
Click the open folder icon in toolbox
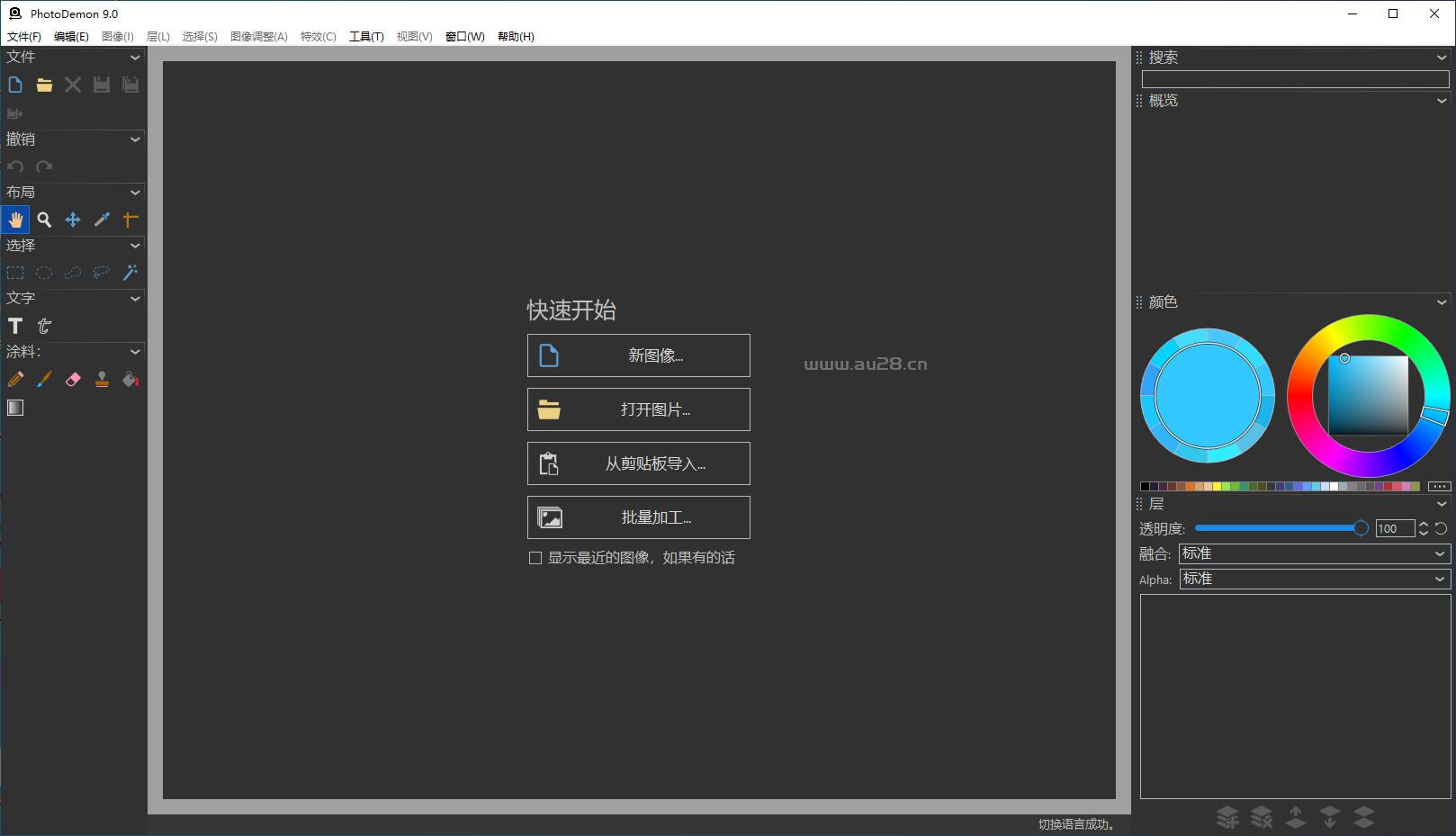44,85
